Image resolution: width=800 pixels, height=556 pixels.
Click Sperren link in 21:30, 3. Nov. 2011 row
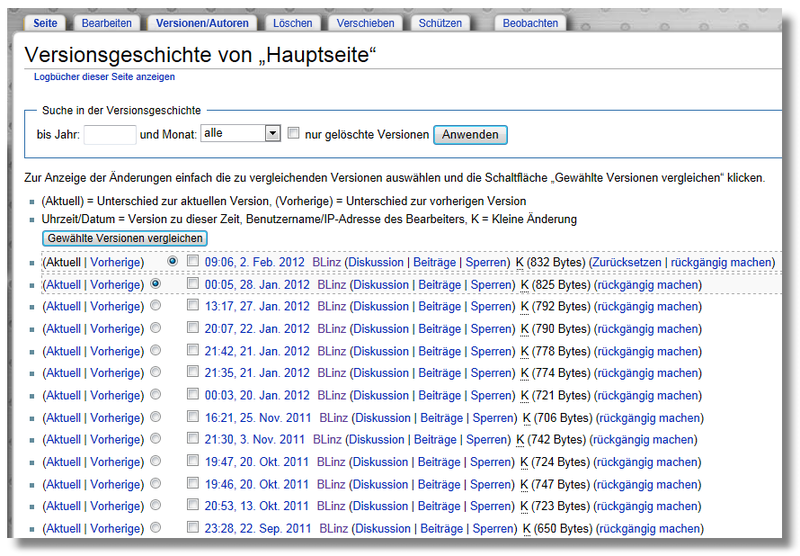pos(488,440)
